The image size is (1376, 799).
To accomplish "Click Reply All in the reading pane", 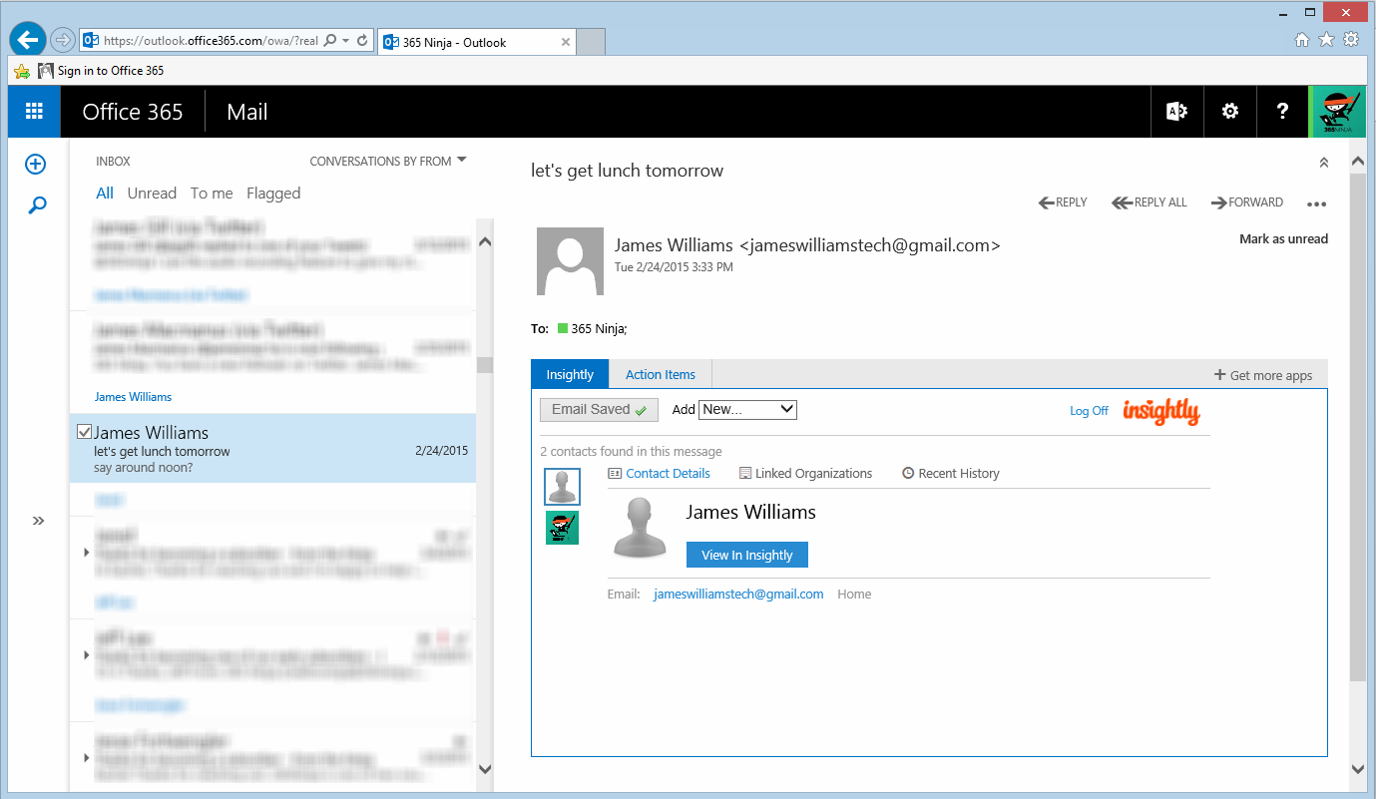I will (1150, 202).
